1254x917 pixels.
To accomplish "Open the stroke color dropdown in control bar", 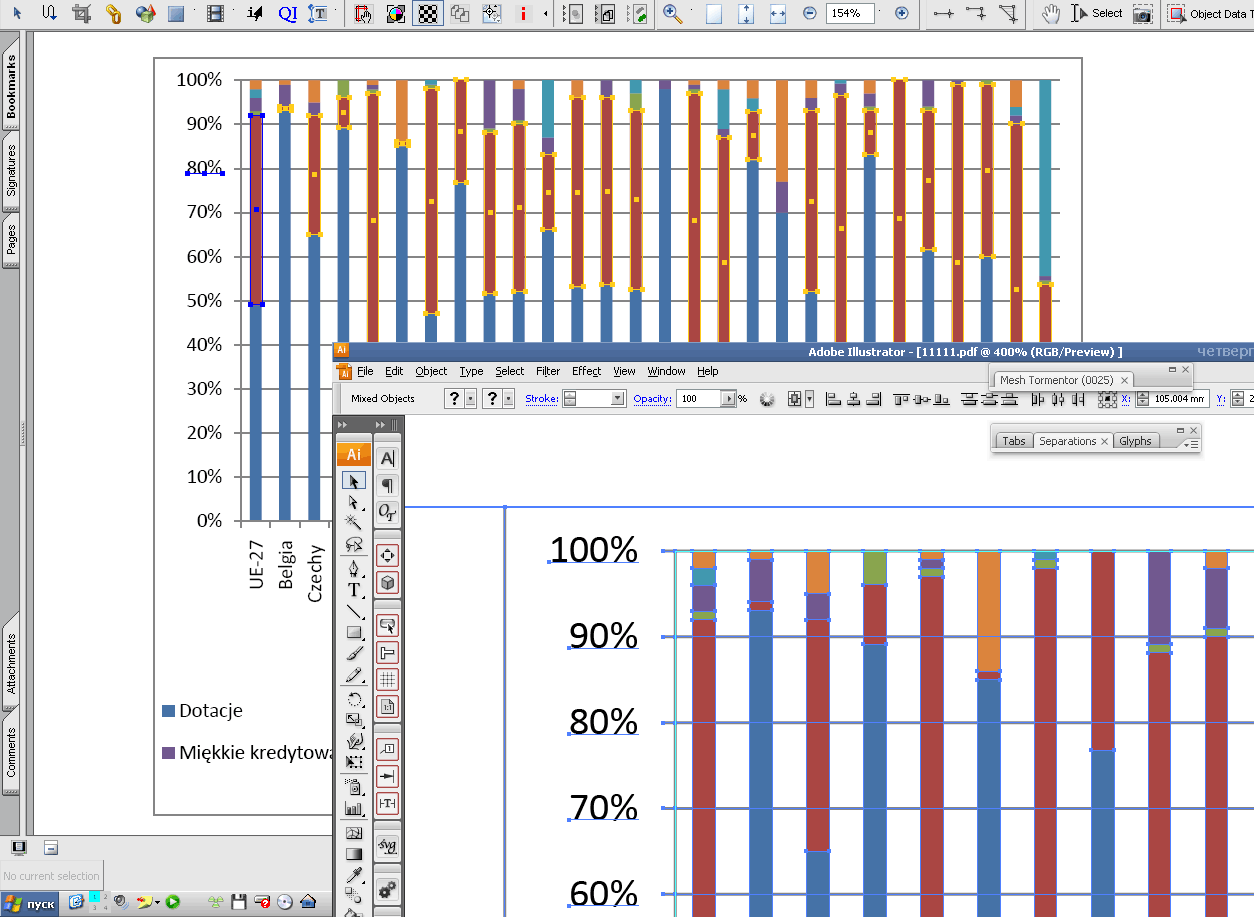I will pyautogui.click(x=508, y=398).
